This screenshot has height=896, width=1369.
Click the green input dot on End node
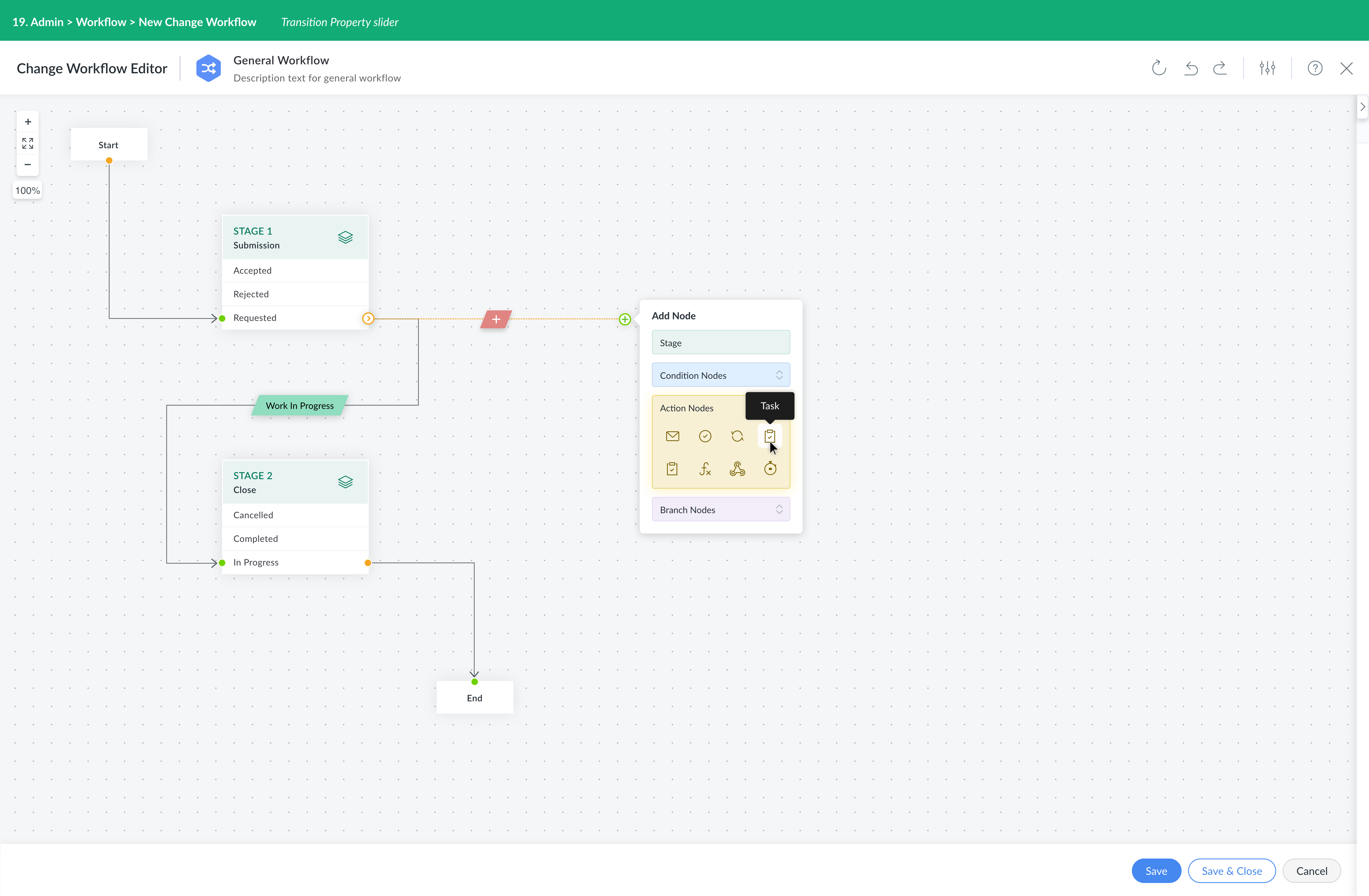(474, 682)
